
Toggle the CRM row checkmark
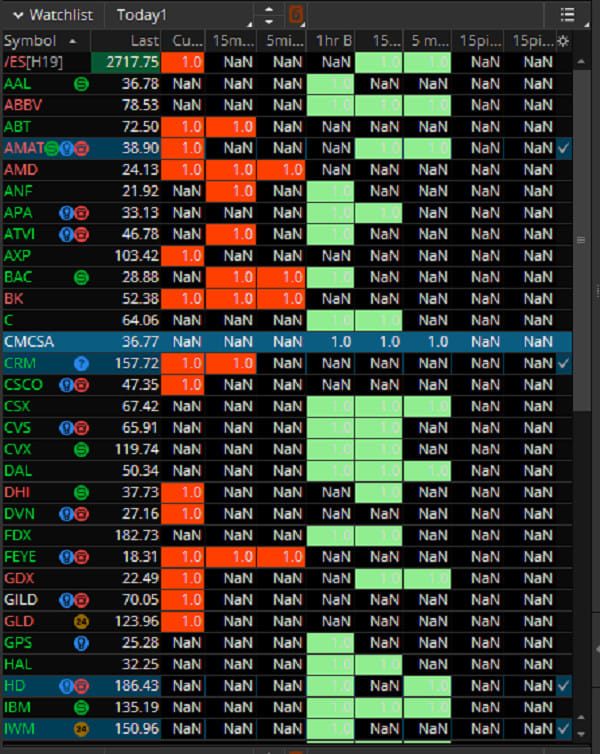click(x=563, y=364)
